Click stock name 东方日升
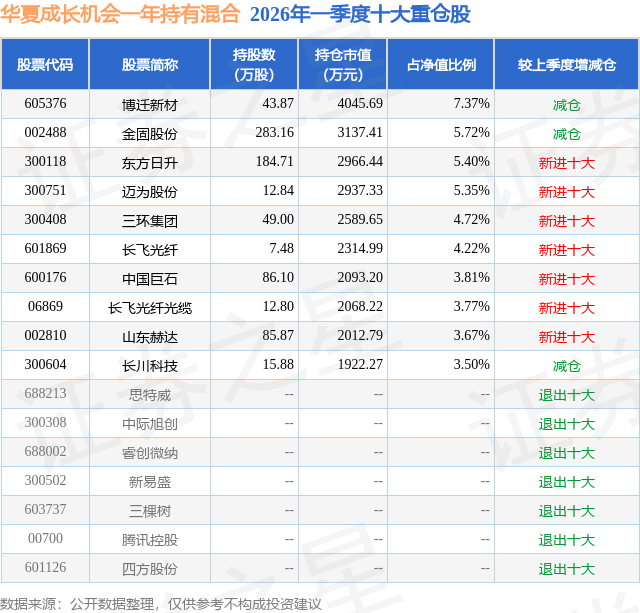Screen dimensions: 640x613 [150, 163]
